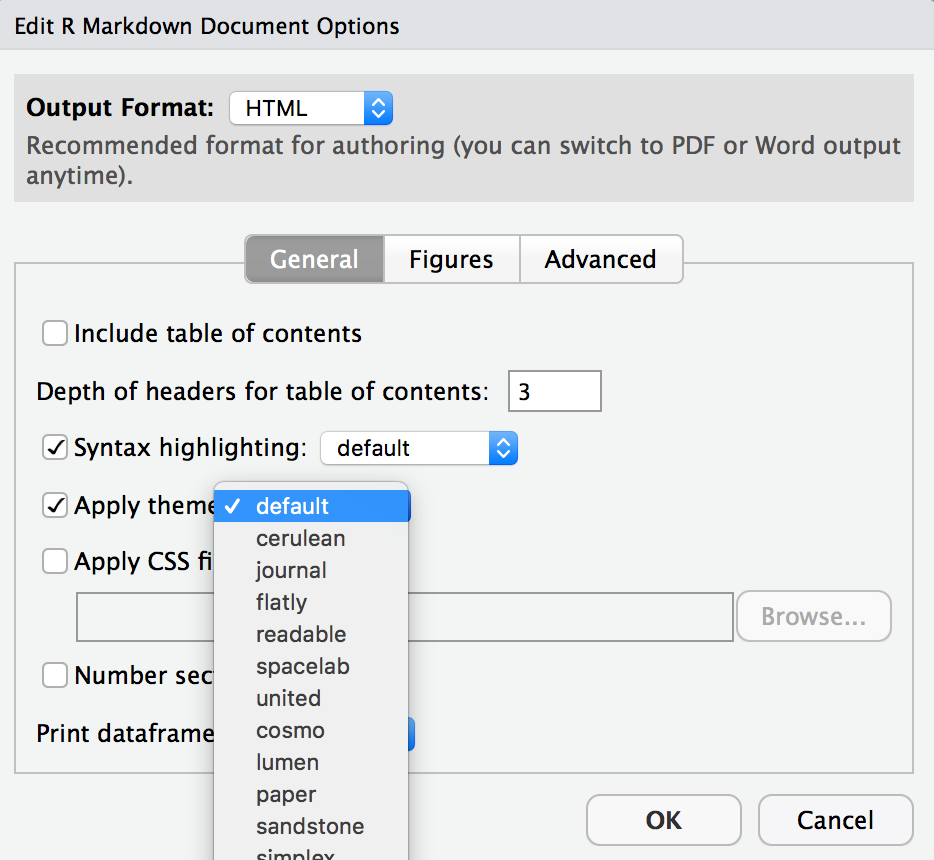Open the Output Format dropdown

click(x=310, y=108)
